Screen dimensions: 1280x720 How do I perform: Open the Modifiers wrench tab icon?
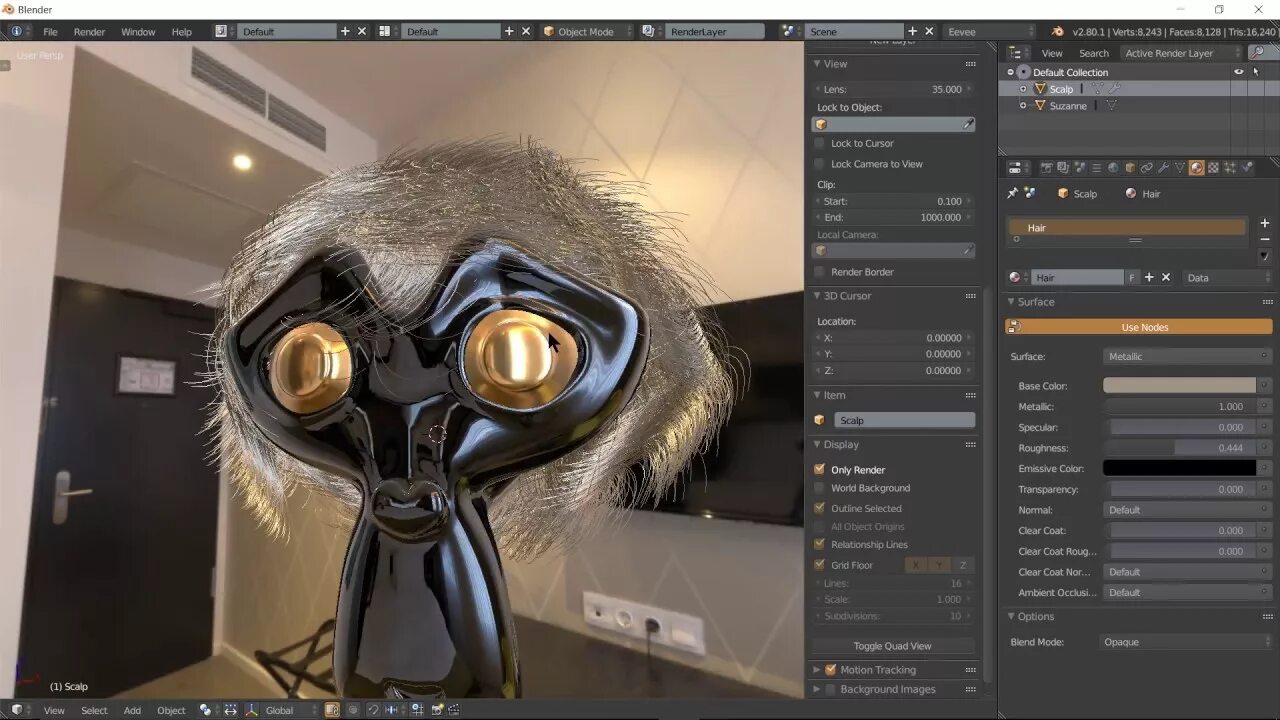point(1163,168)
